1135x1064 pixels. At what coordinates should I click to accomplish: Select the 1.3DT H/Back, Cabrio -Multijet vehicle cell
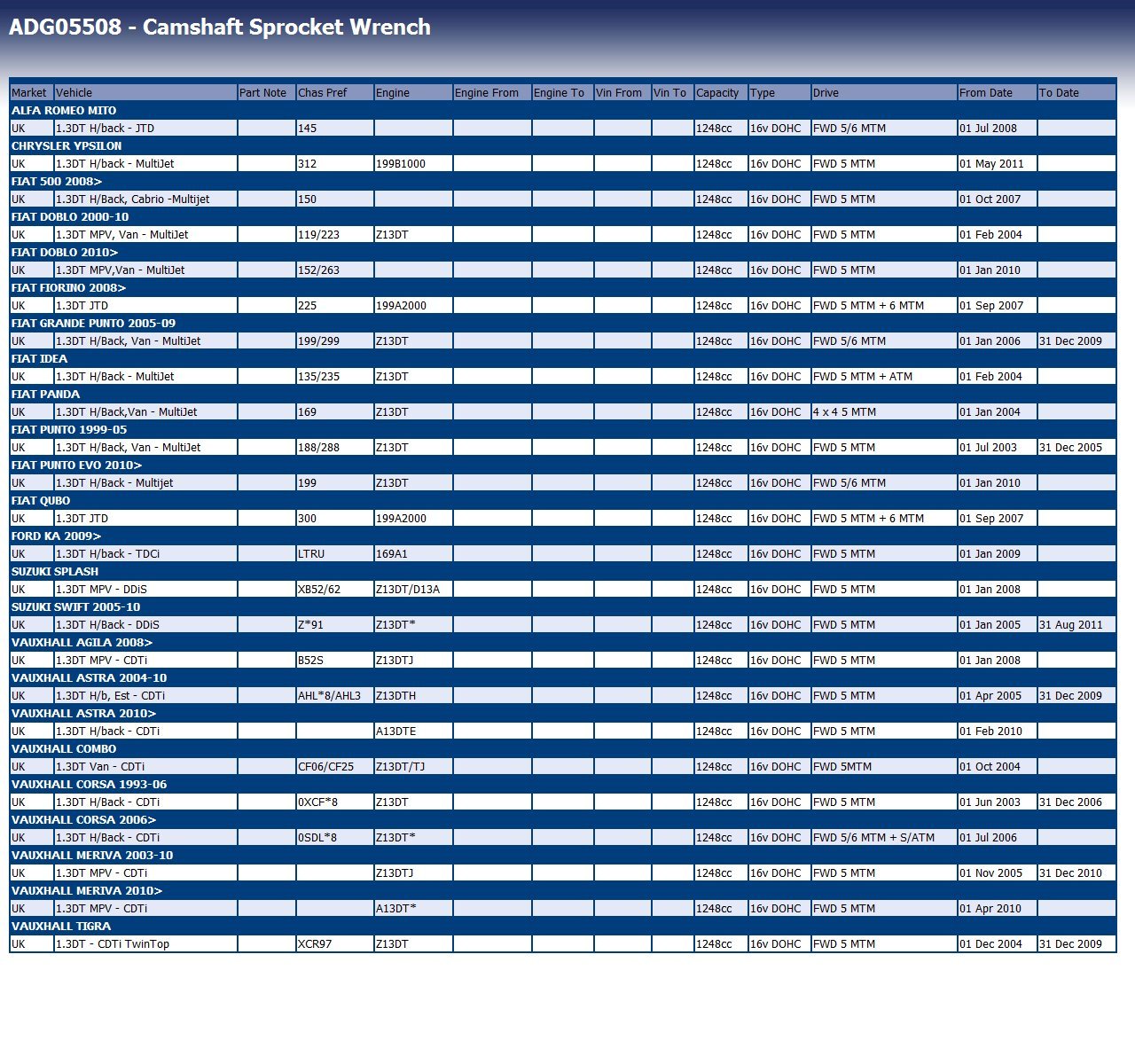145,199
